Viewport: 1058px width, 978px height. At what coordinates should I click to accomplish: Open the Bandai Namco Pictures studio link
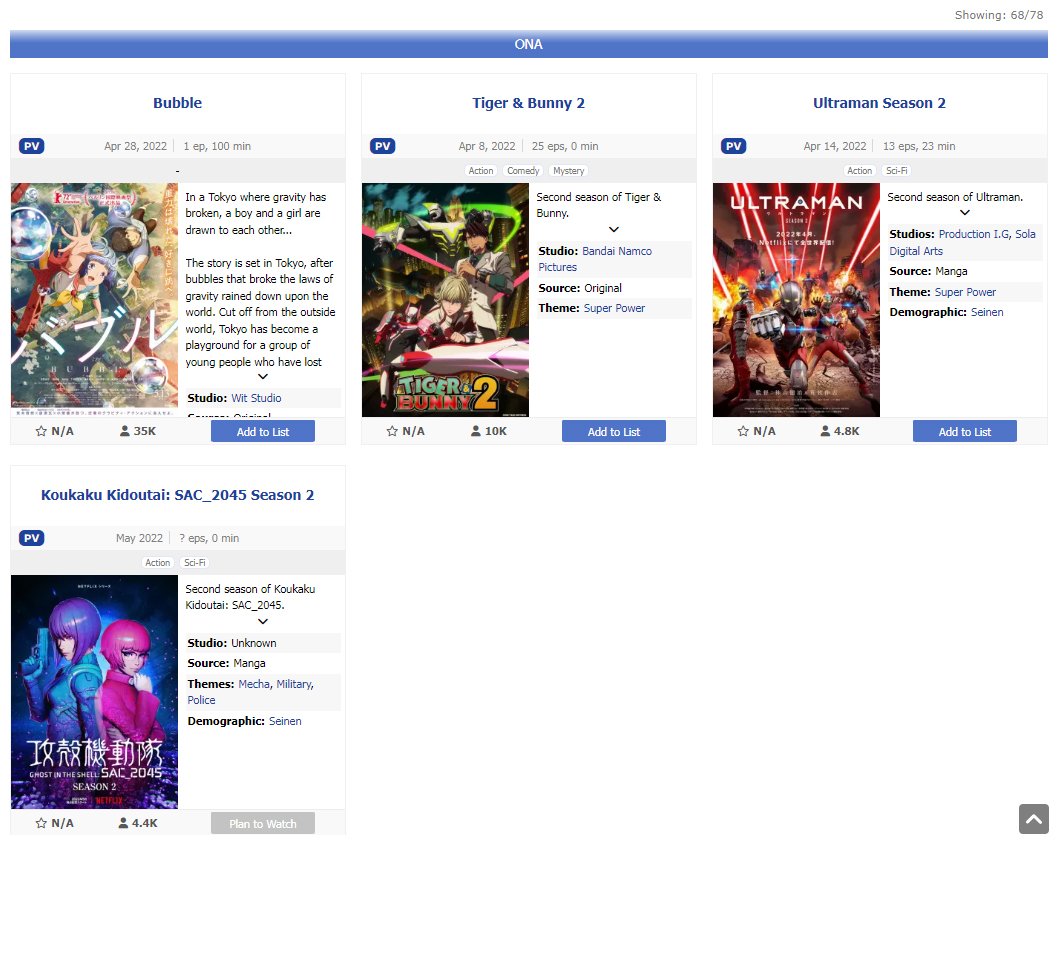[595, 259]
